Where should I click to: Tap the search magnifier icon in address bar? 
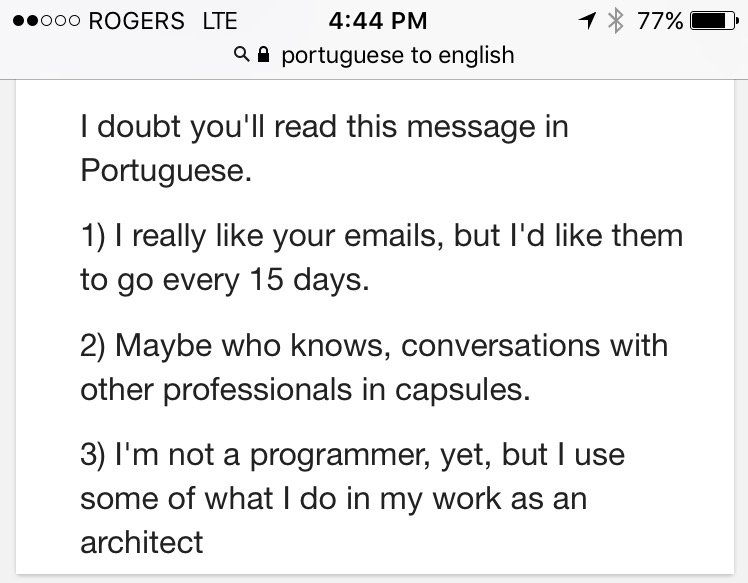pos(241,56)
